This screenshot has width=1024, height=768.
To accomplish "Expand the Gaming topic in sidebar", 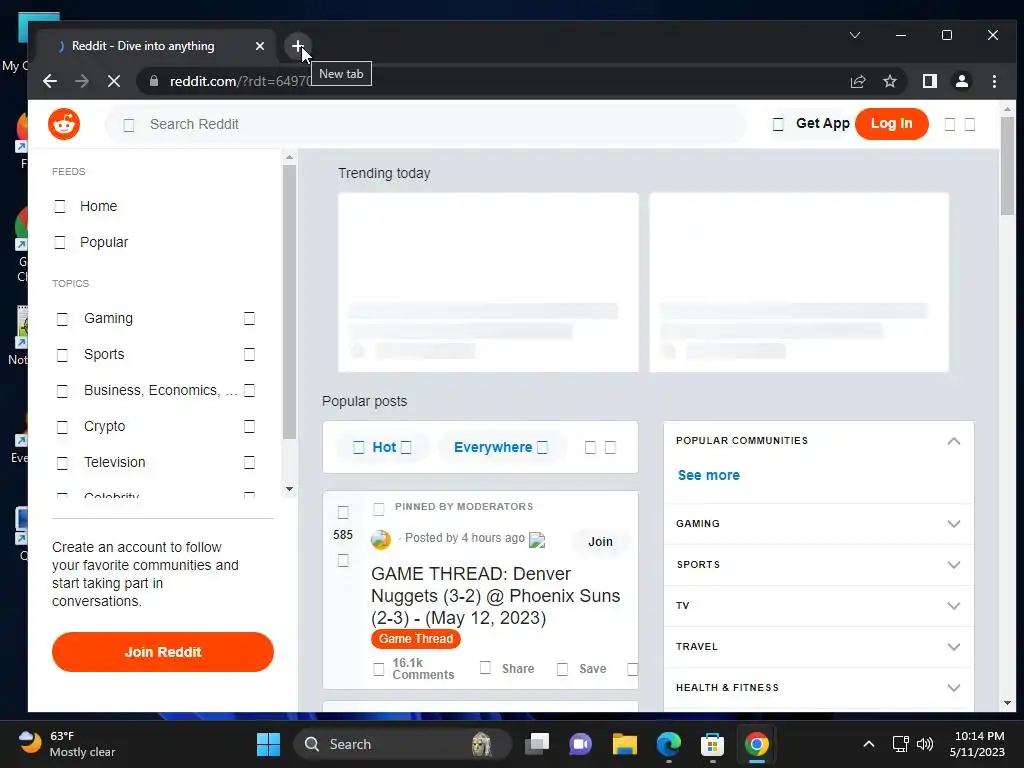I will [249, 318].
